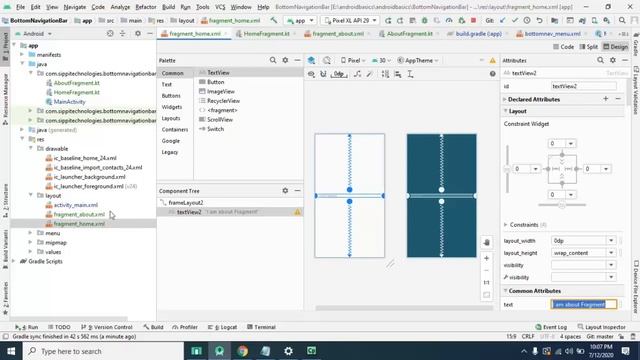This screenshot has width=640, height=360.
Task: Open the Event Log window
Action: click(x=551, y=327)
